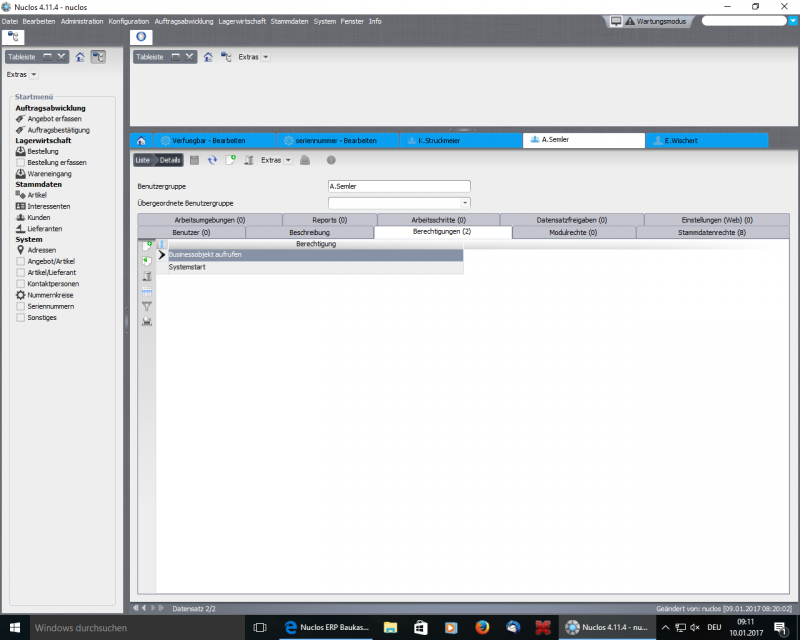Image resolution: width=800 pixels, height=640 pixels.
Task: Switch to Liste view
Action: coord(143,160)
